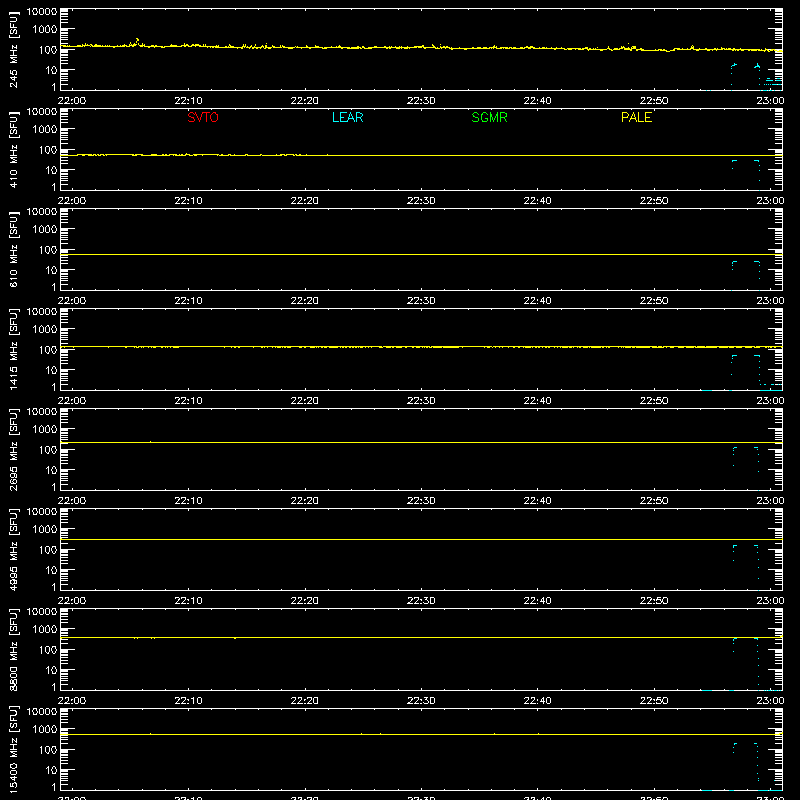Click 22:10 time label of 245 MHz plot
This screenshot has height=800, width=800.
click(x=188, y=101)
